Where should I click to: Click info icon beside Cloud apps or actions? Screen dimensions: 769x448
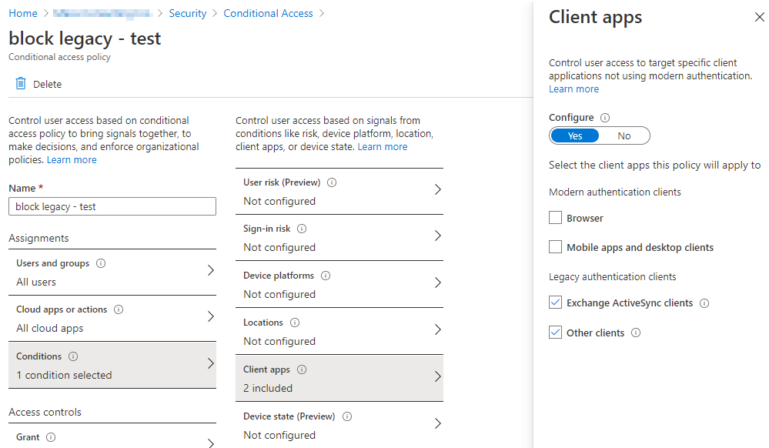(x=119, y=310)
